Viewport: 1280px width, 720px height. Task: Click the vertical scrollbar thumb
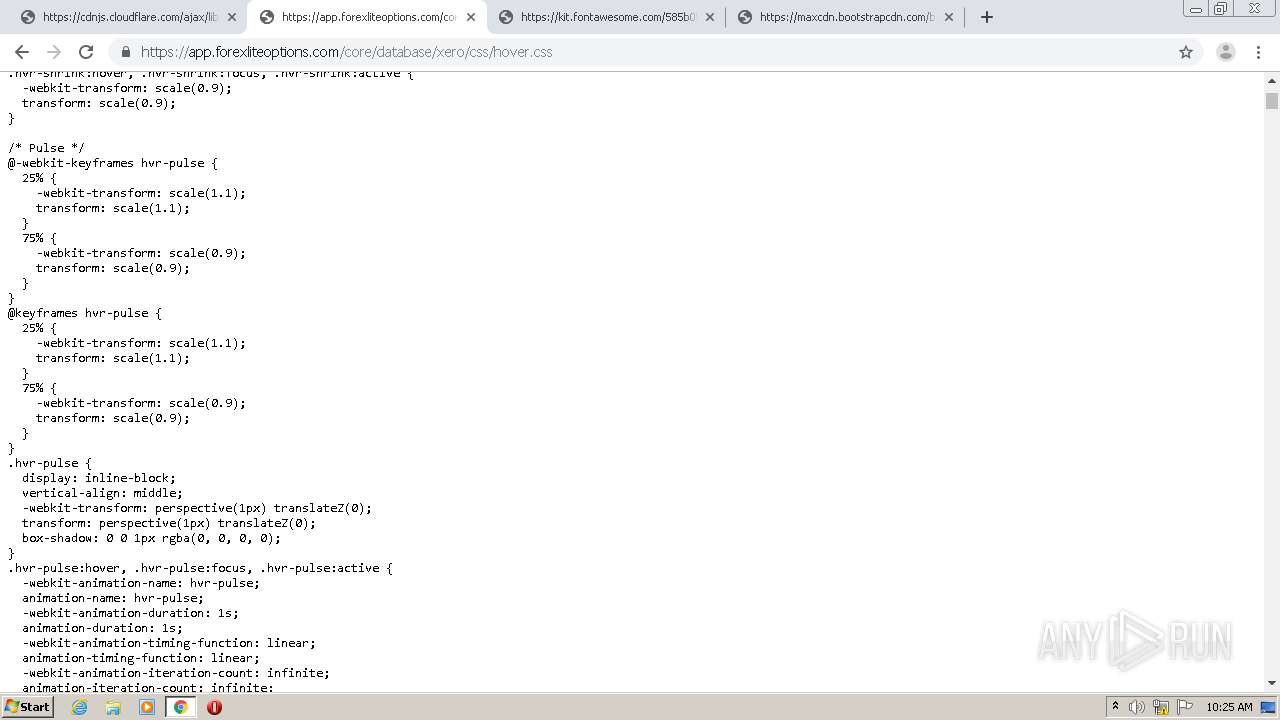click(1272, 101)
